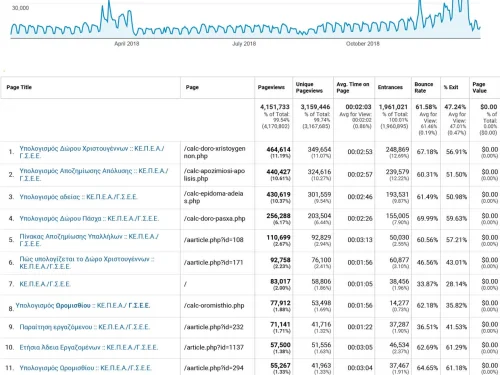
Task: Click the overall exit rate 47.24%
Action: [x=455, y=107]
